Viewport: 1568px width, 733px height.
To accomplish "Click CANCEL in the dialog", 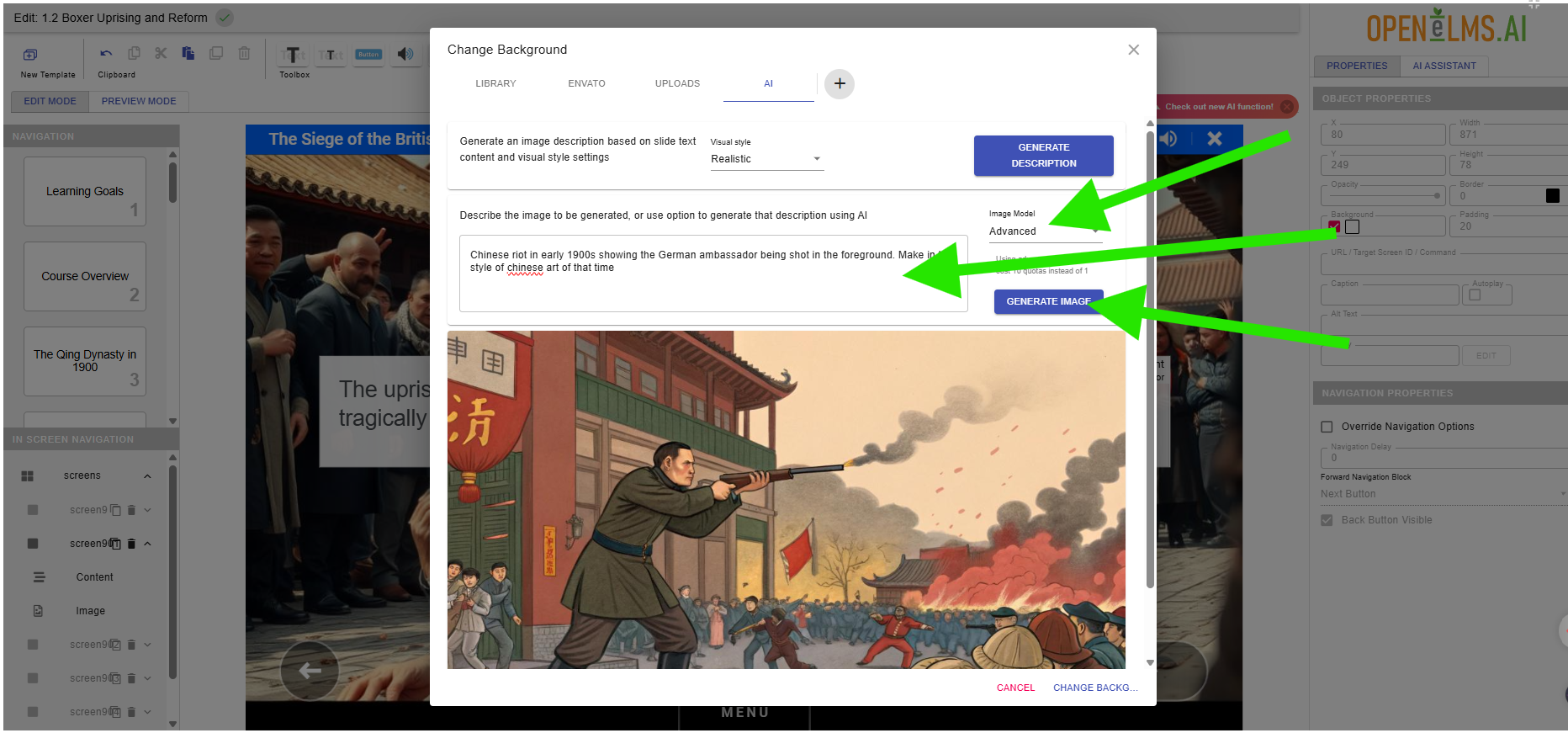I will point(1015,688).
